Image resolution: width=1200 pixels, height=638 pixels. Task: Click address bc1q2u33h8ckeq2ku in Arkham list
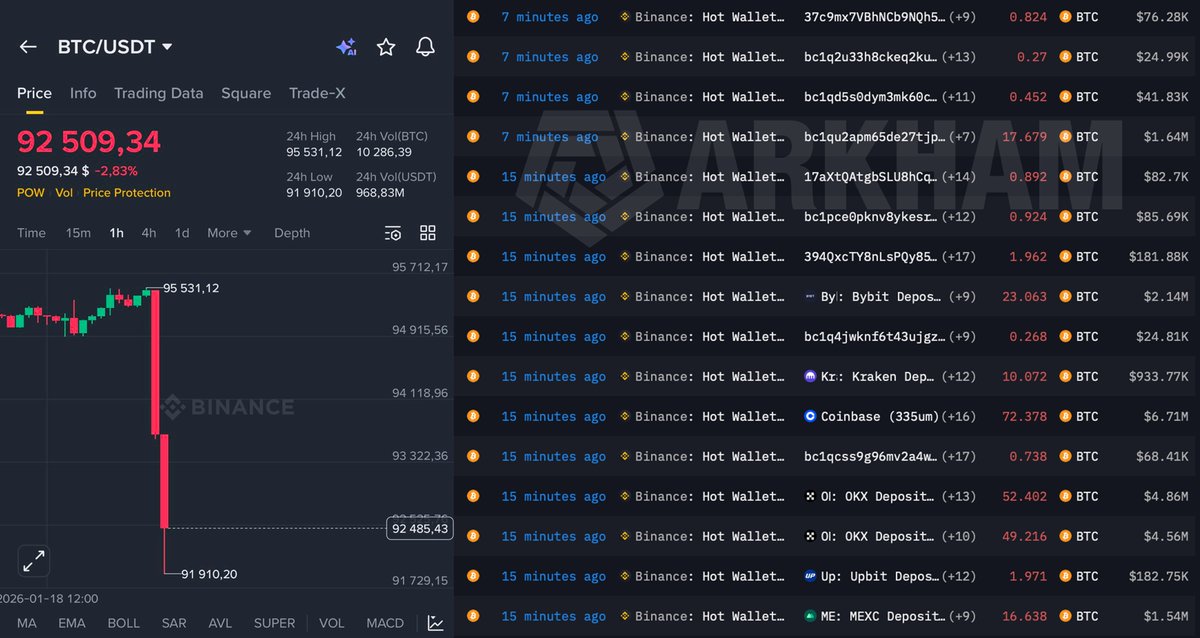870,57
